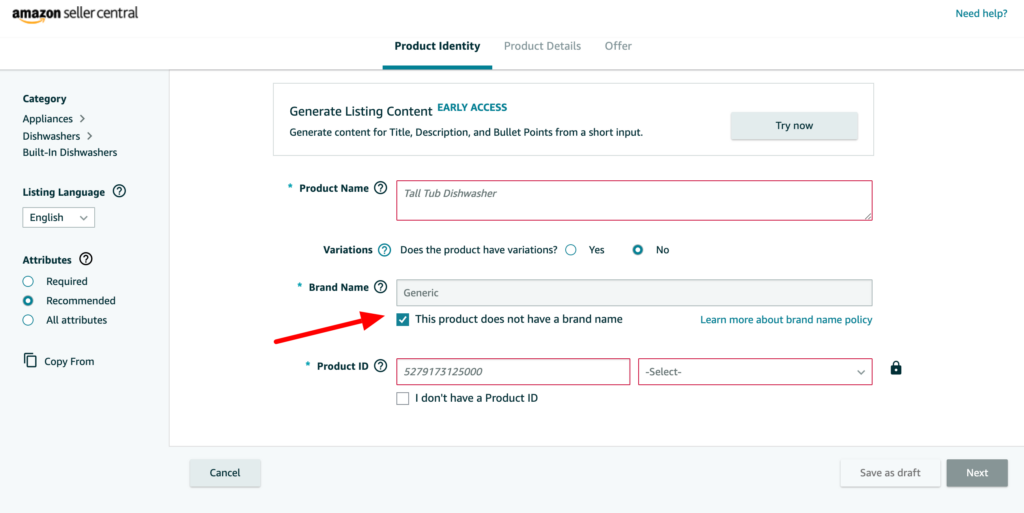1024x513 pixels.
Task: Open the Need help? link
Action: click(982, 14)
